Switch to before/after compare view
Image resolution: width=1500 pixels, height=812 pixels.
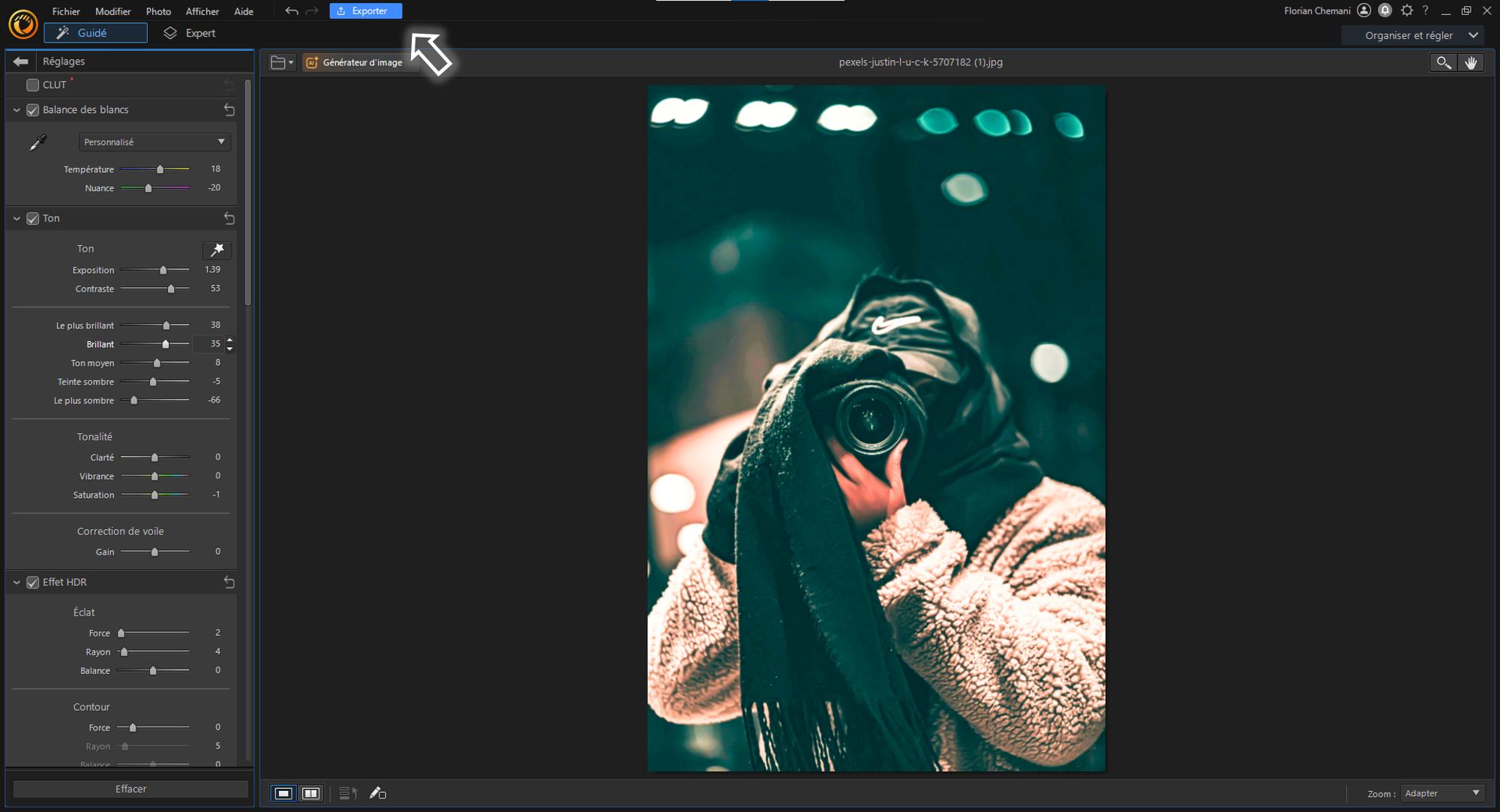coord(310,793)
